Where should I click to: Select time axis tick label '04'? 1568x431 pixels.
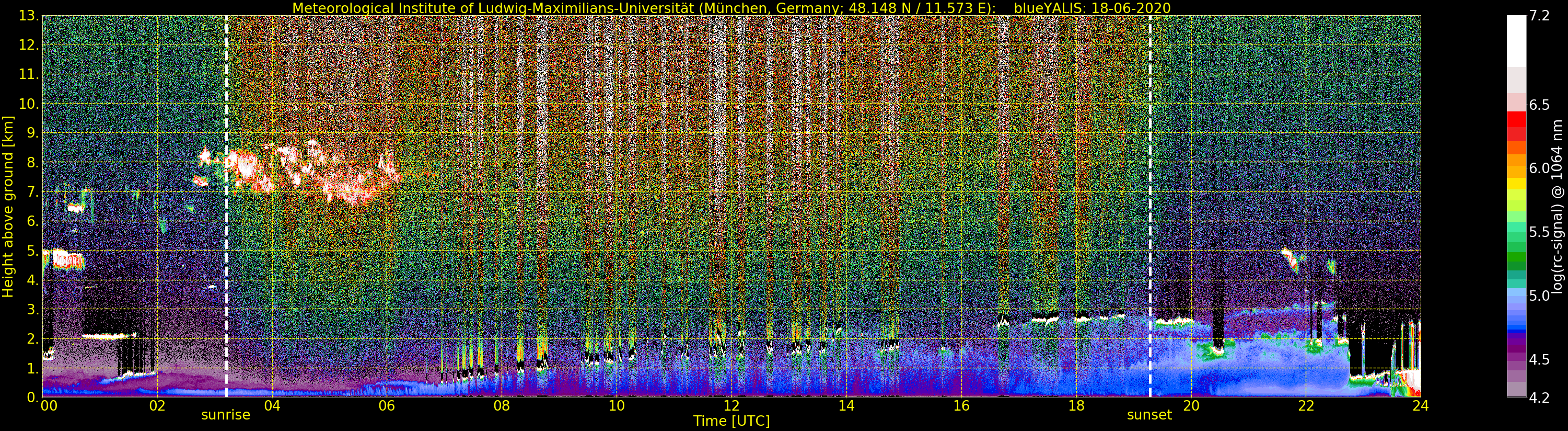272,405
